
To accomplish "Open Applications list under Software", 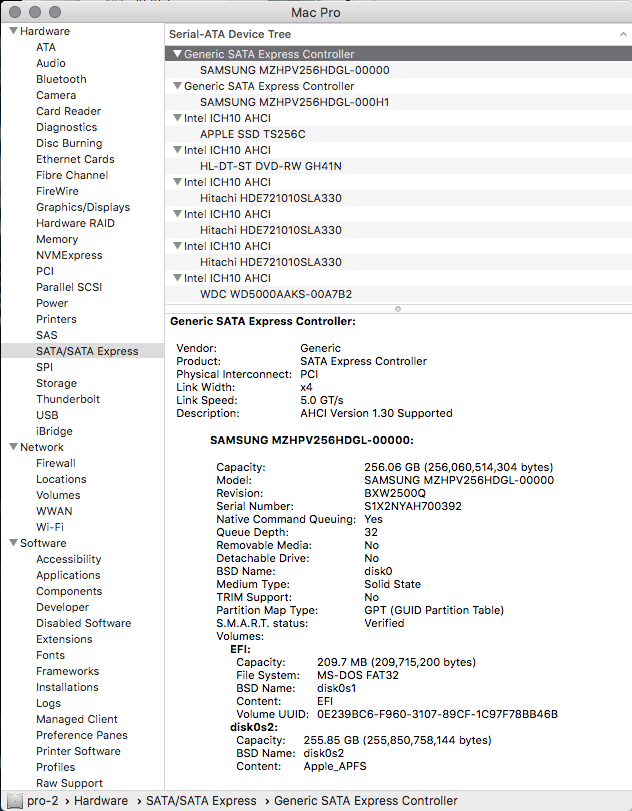I will [68, 576].
